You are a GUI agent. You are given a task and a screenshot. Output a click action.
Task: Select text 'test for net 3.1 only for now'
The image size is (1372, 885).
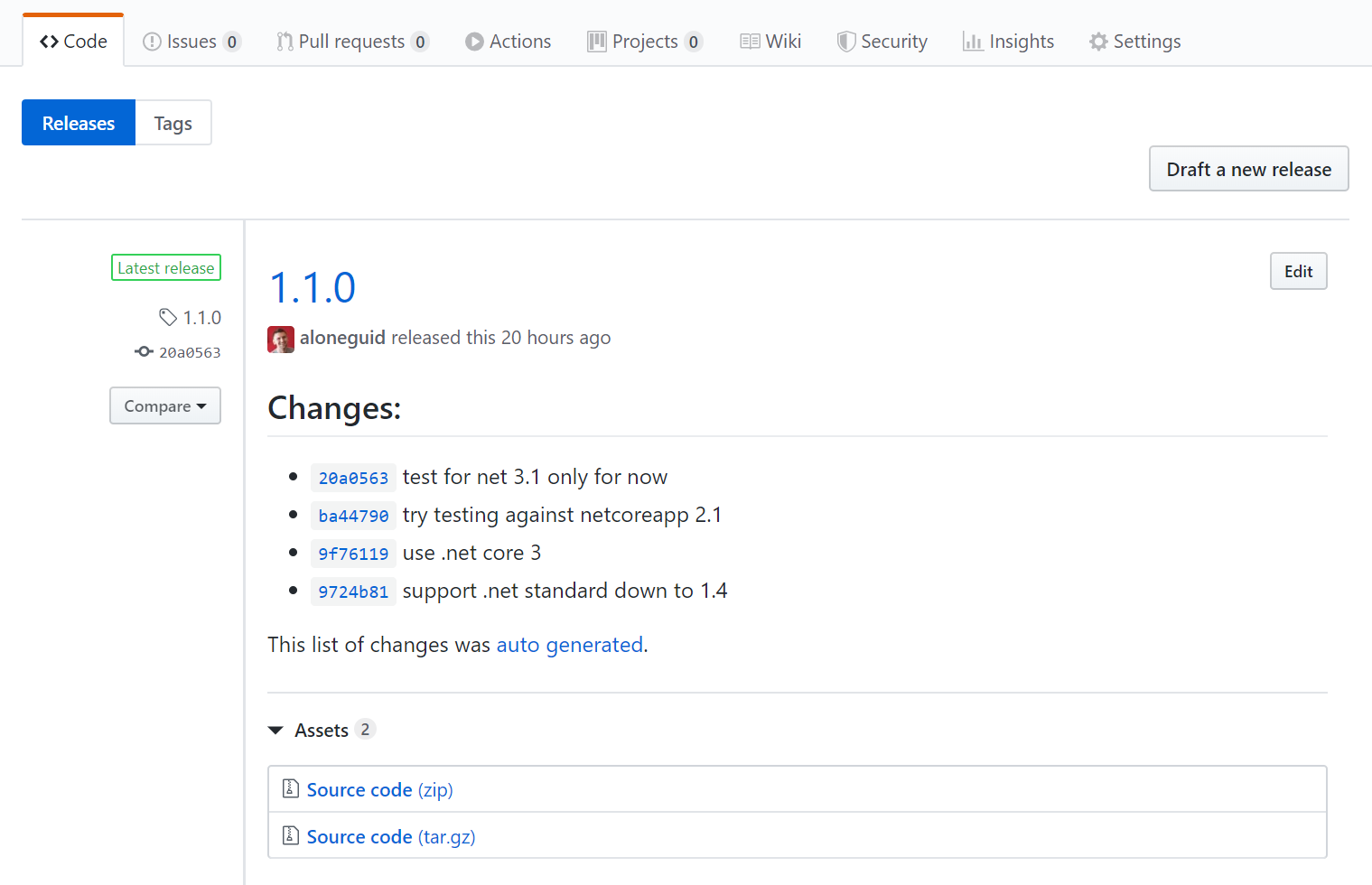click(535, 477)
